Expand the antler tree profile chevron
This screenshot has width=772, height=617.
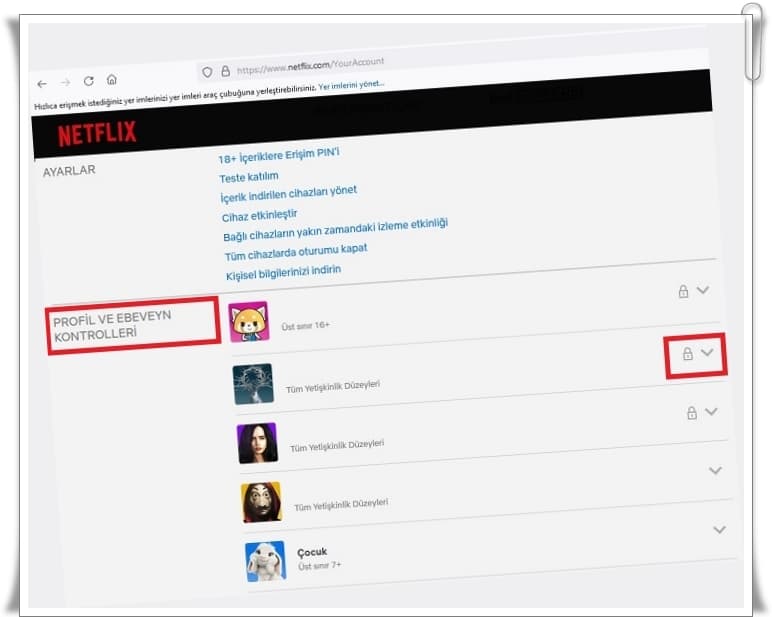click(708, 352)
